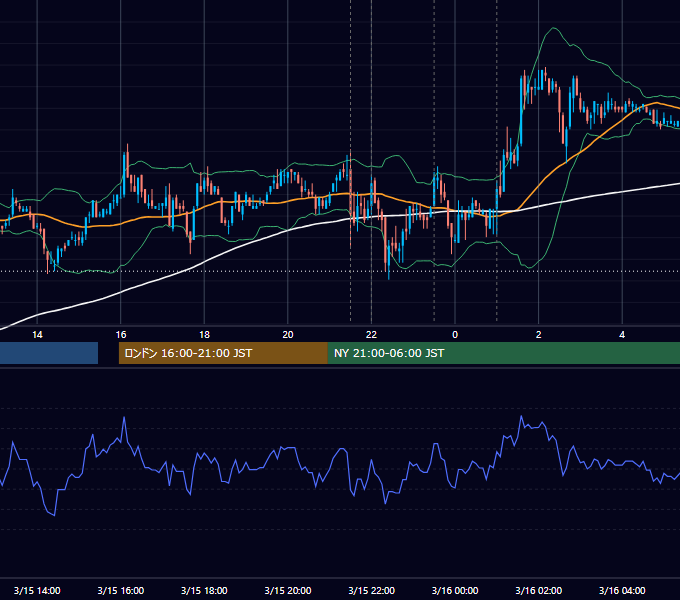Select the 22 hour axis label
Screen dimensions: 680x600
click(372, 335)
